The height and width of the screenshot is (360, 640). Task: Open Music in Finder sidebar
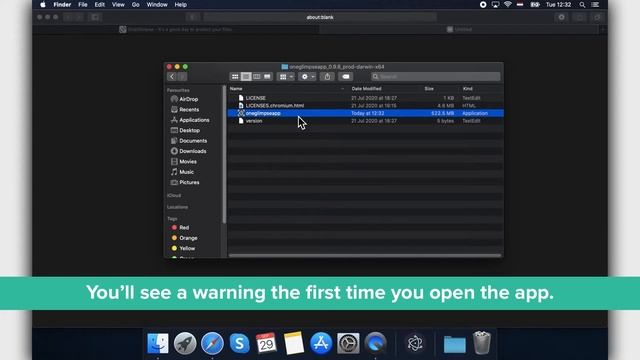182,172
